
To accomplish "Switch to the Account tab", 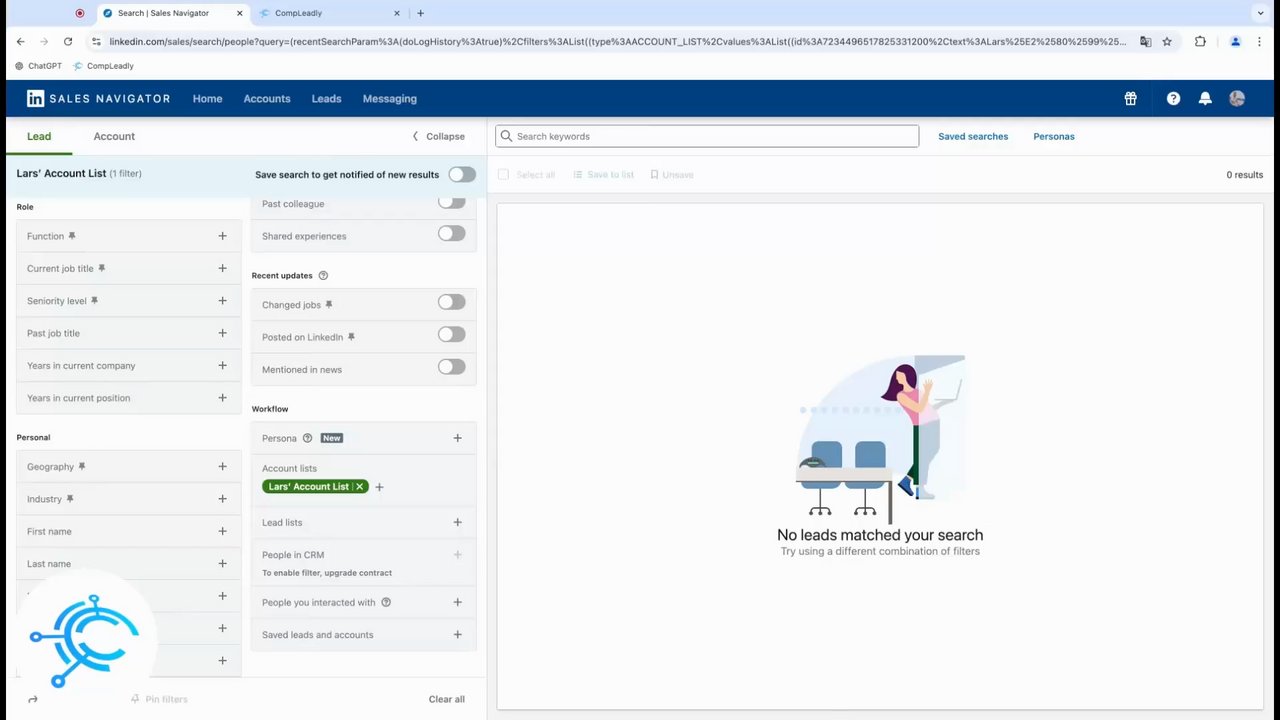I will click(x=114, y=136).
